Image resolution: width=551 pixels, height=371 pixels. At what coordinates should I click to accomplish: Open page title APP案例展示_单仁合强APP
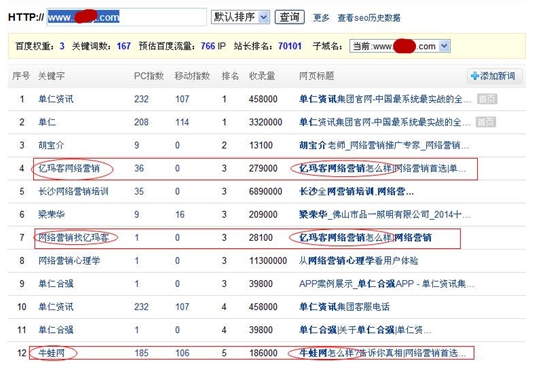pyautogui.click(x=387, y=284)
